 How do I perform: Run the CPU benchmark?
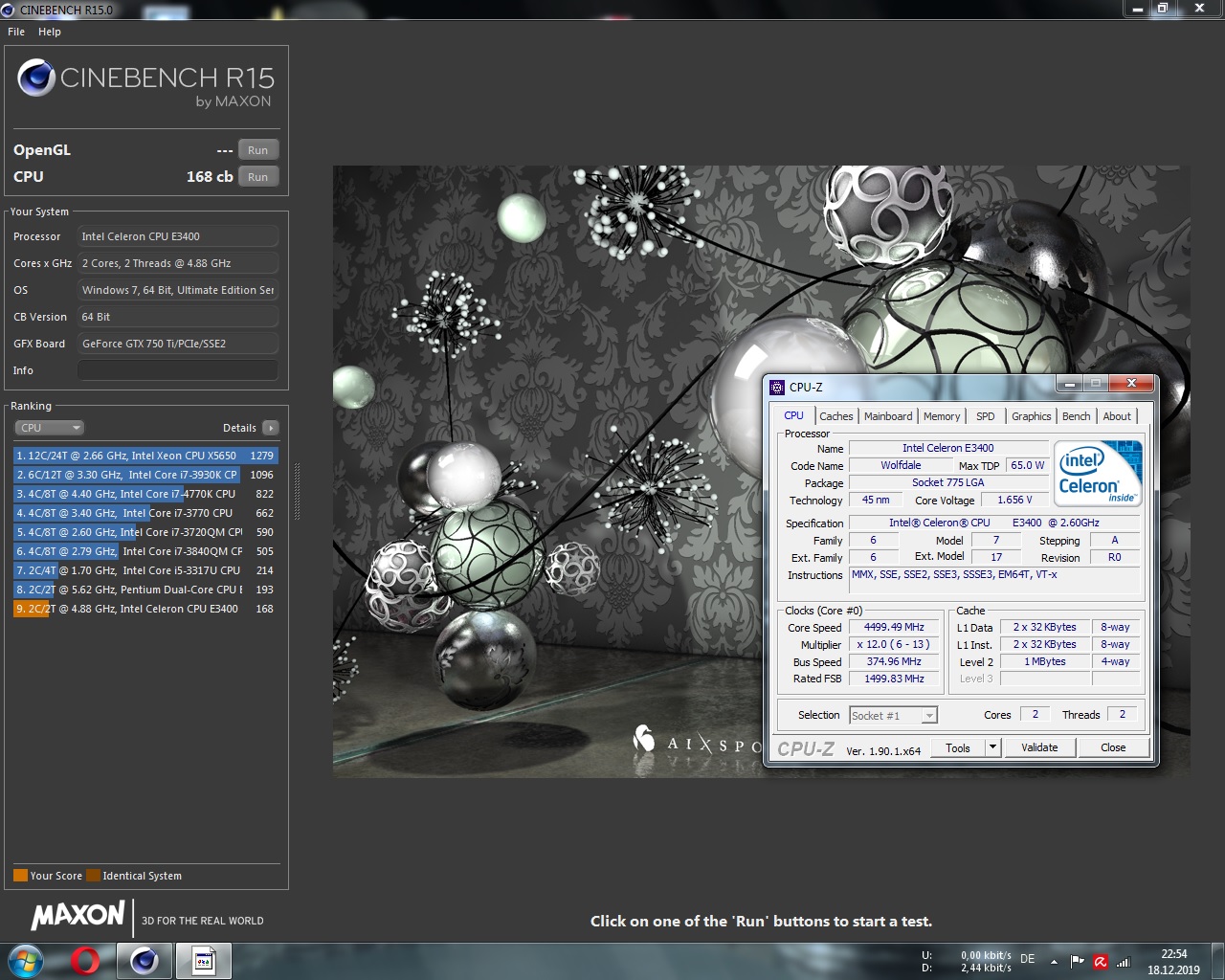tap(258, 177)
